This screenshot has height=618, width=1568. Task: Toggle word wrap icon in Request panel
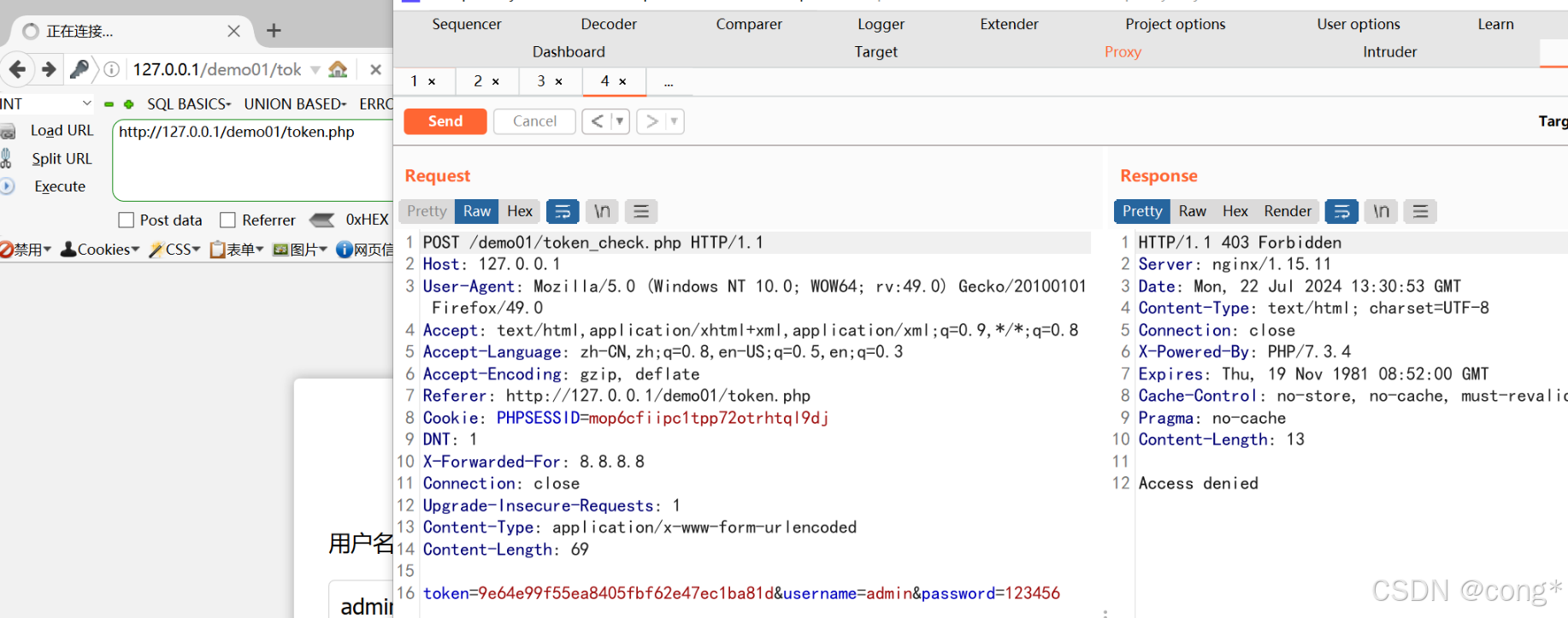pos(563,211)
